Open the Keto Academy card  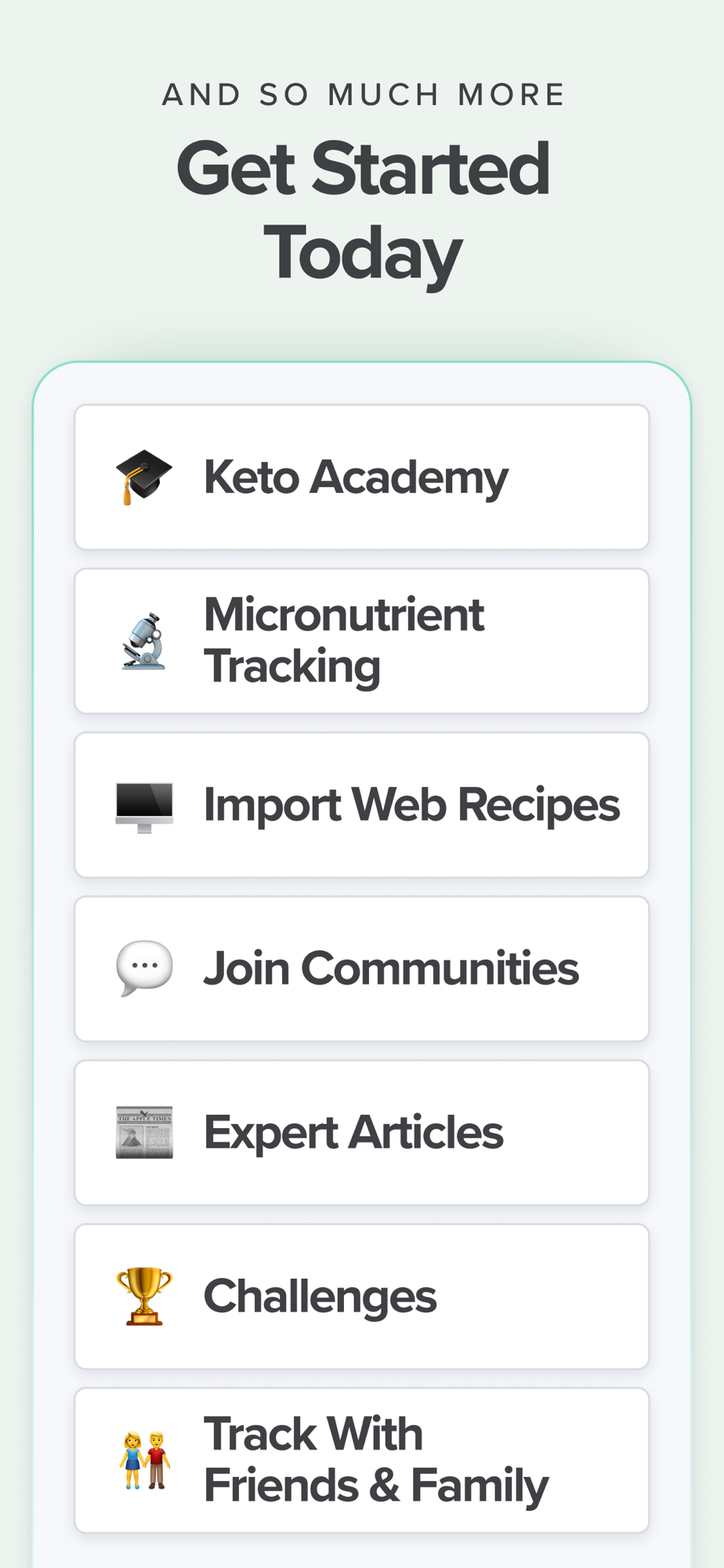[x=362, y=477]
